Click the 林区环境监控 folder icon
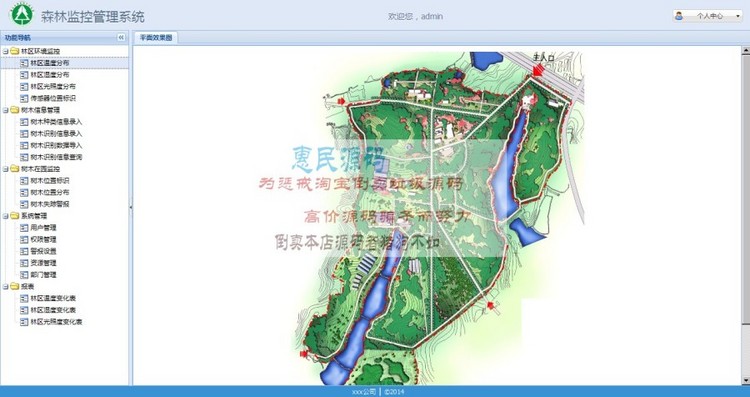 pos(15,51)
